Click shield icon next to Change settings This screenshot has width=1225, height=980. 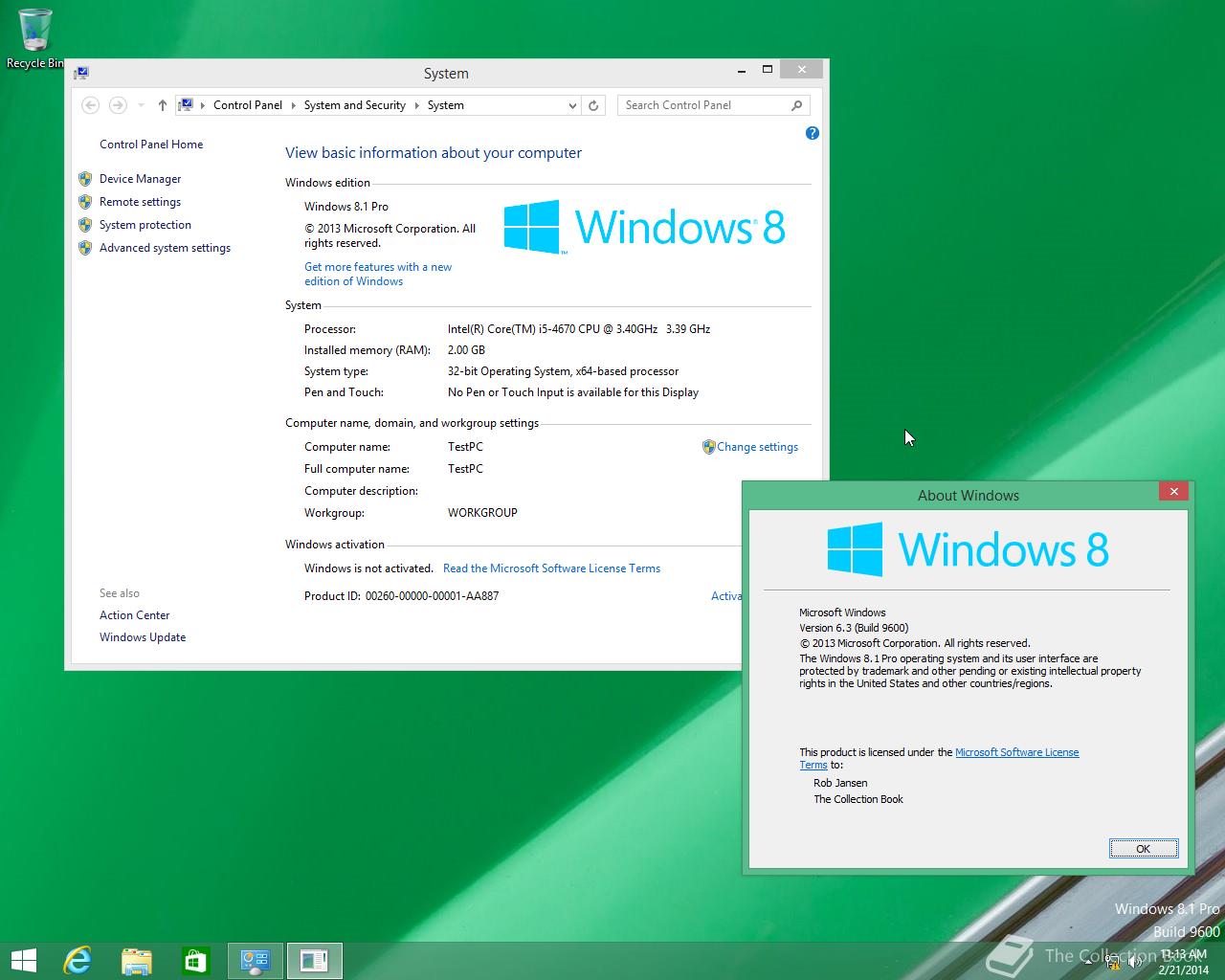tap(709, 447)
